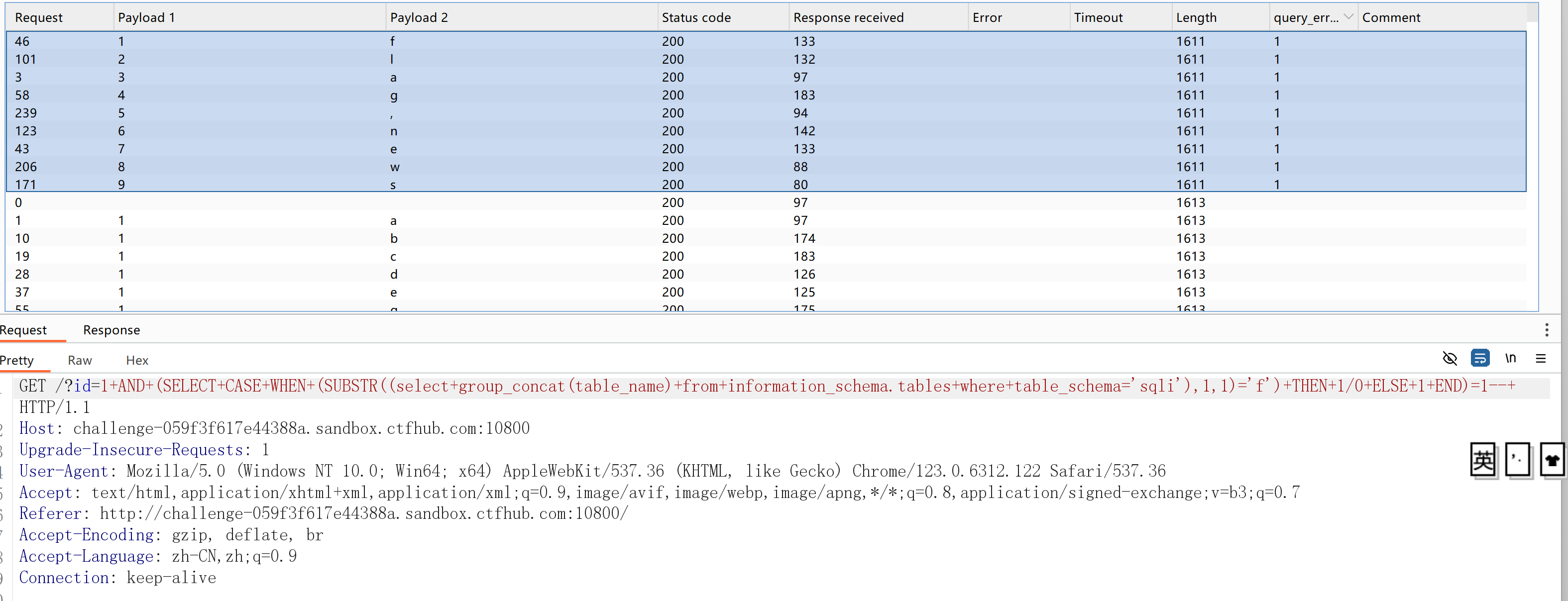The image size is (1568, 601).
Task: Click the Accept-Encoding header line
Action: click(171, 535)
